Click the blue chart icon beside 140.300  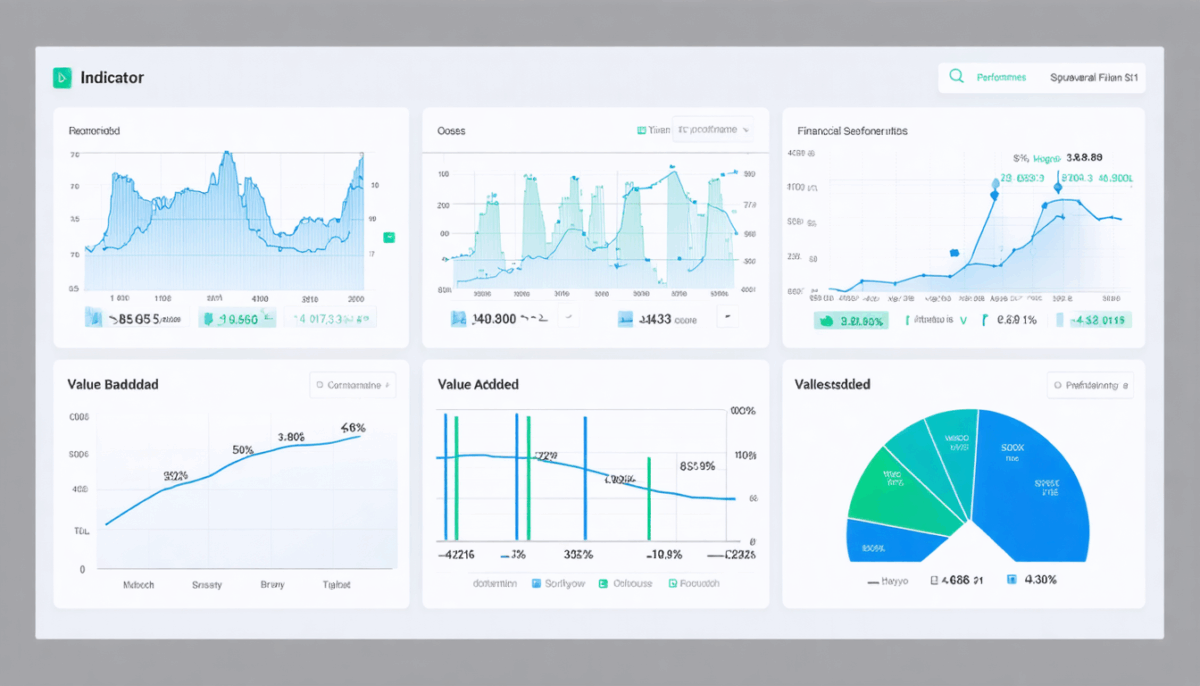459,319
